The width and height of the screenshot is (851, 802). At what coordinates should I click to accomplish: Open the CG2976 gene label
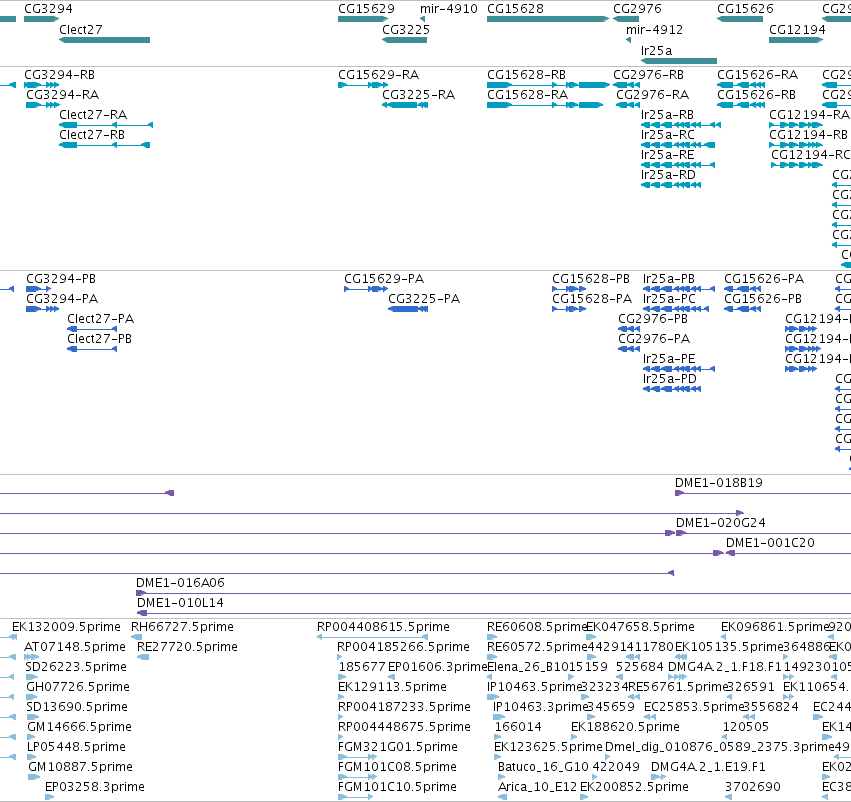pyautogui.click(x=637, y=9)
